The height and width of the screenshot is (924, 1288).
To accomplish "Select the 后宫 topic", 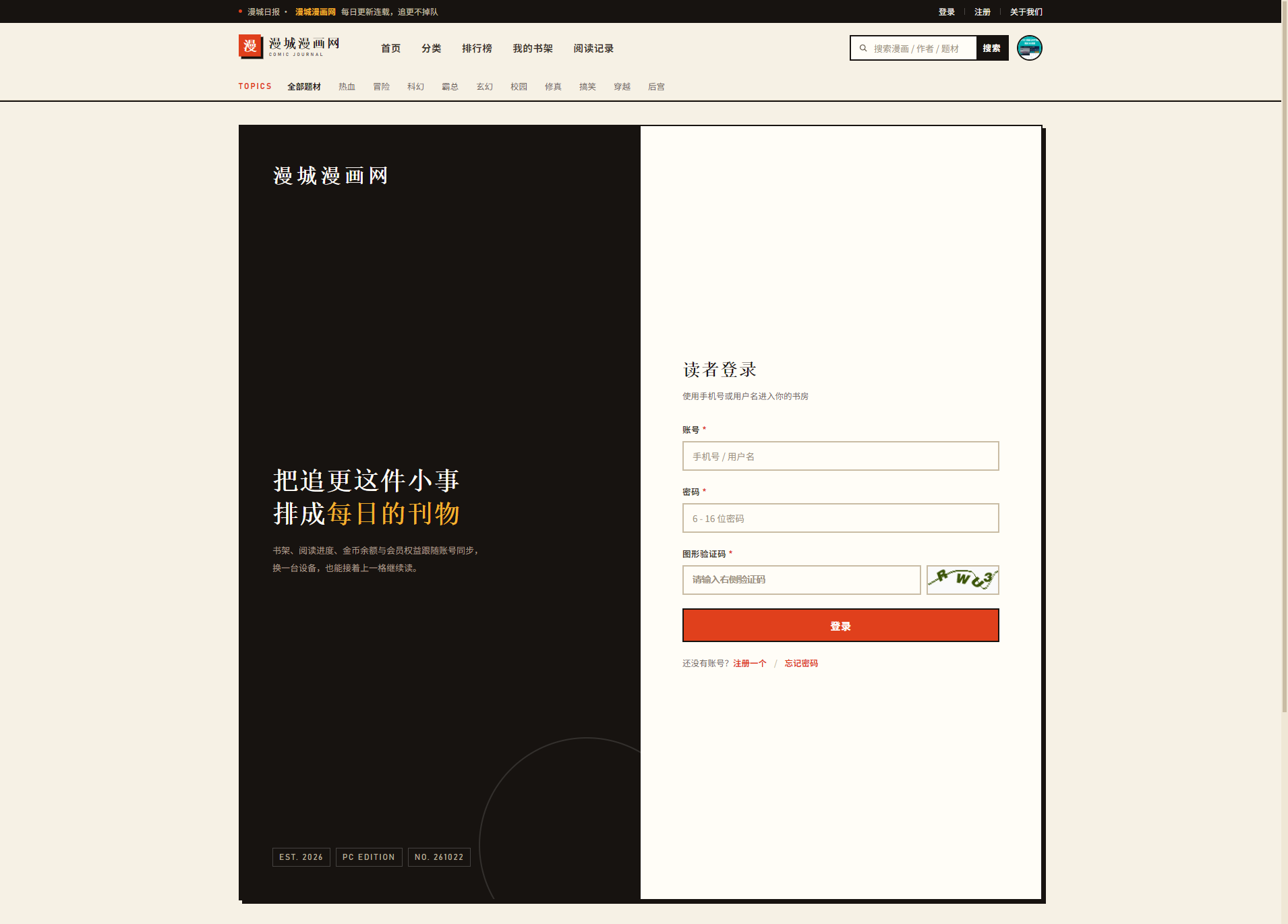I will pyautogui.click(x=656, y=87).
